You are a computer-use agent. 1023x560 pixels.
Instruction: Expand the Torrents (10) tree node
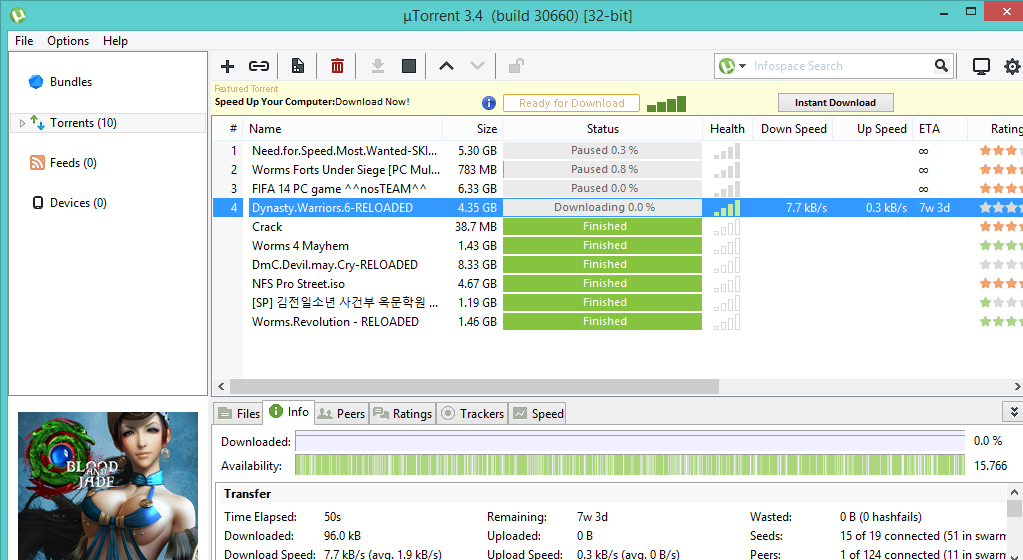(x=22, y=123)
